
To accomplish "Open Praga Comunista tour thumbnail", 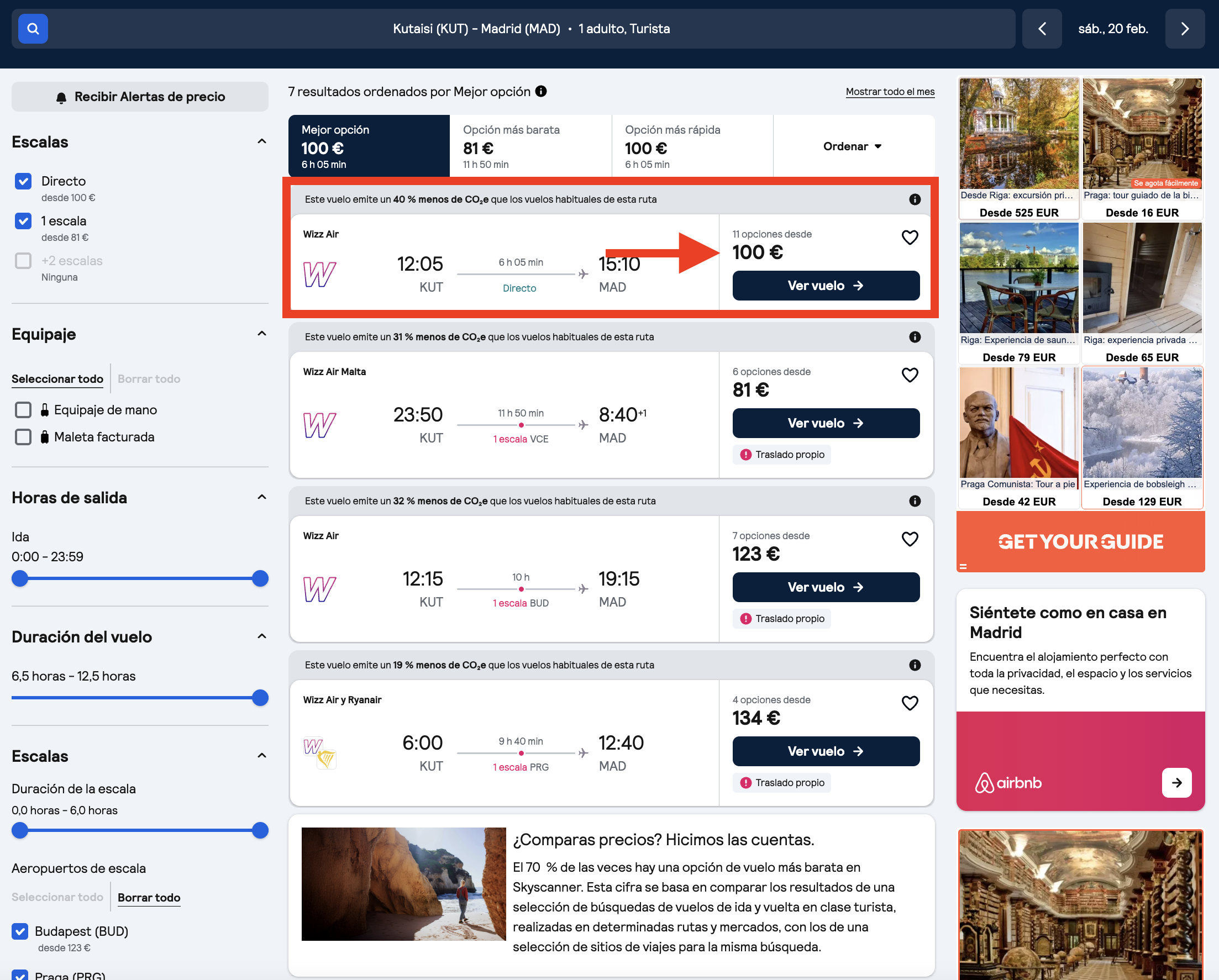I will (x=1018, y=423).
